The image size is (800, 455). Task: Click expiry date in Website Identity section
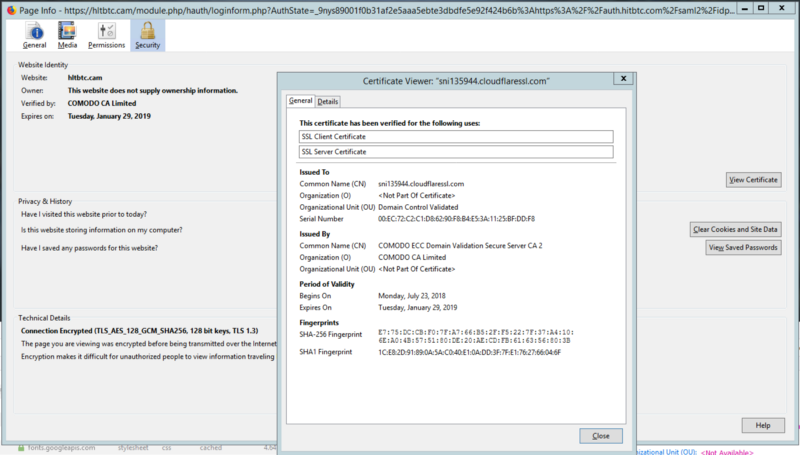(x=109, y=116)
